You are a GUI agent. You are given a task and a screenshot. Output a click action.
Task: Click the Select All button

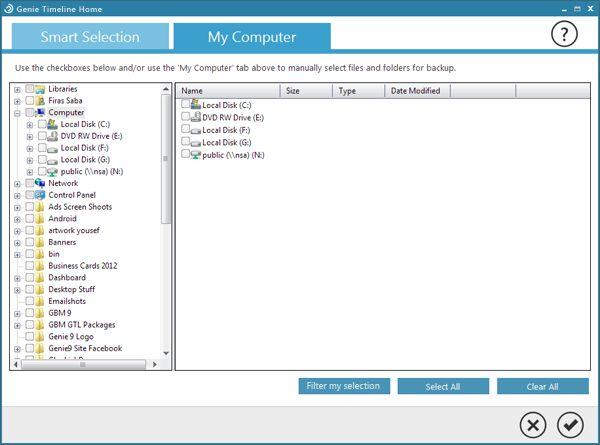[443, 386]
